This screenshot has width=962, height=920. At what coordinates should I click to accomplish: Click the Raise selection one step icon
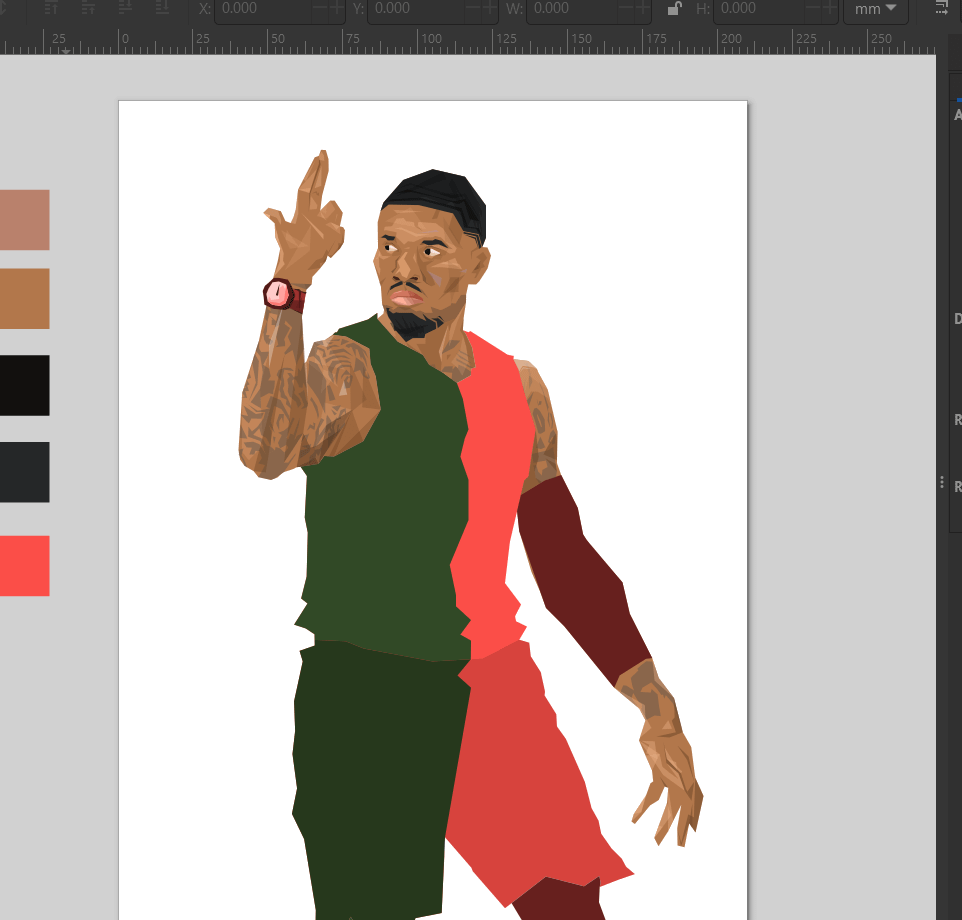point(88,8)
